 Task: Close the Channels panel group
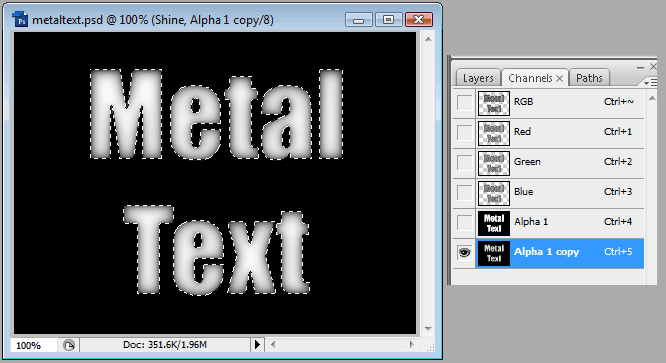click(x=653, y=66)
